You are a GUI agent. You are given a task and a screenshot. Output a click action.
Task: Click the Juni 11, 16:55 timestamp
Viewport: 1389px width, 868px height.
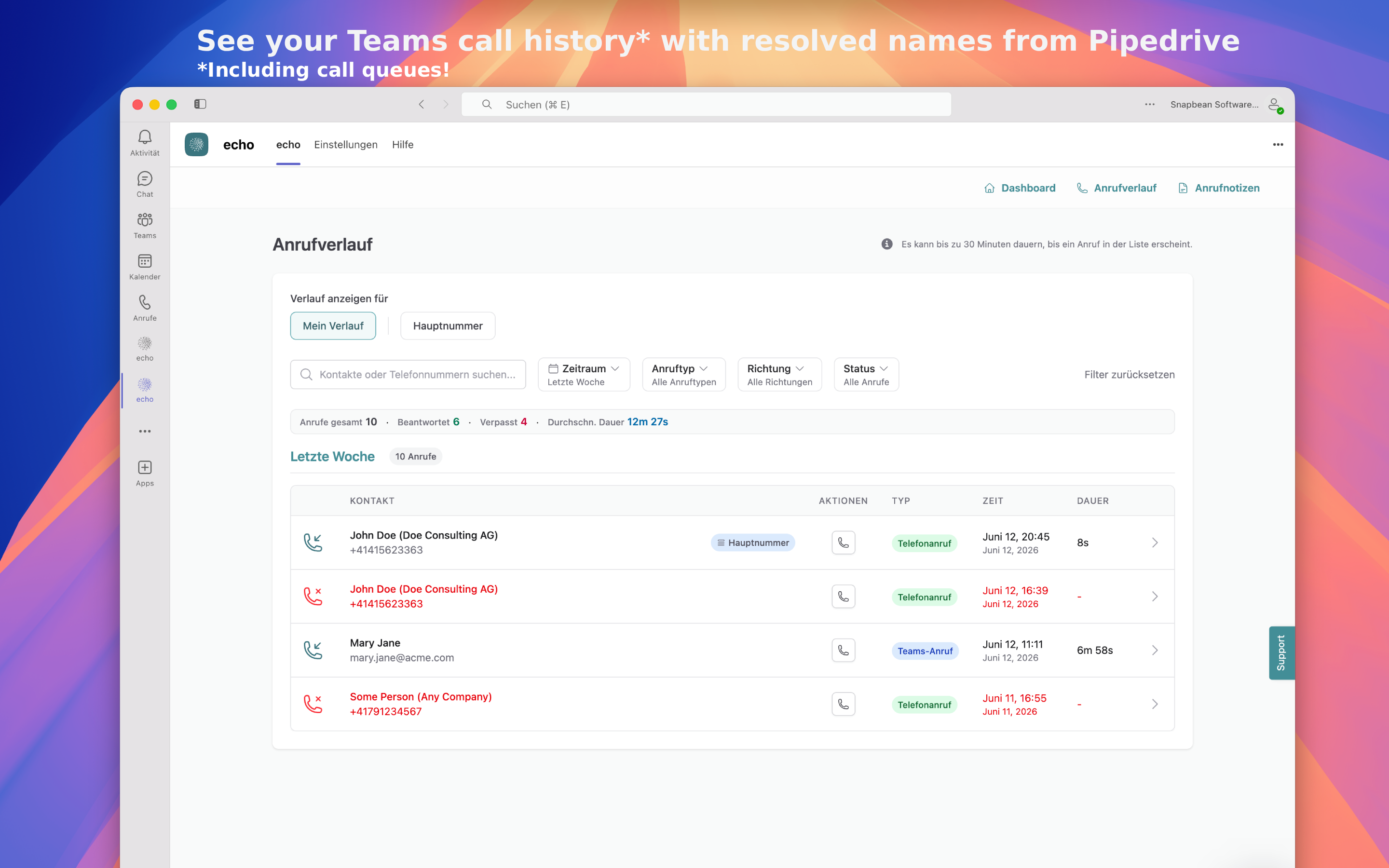tap(1014, 698)
